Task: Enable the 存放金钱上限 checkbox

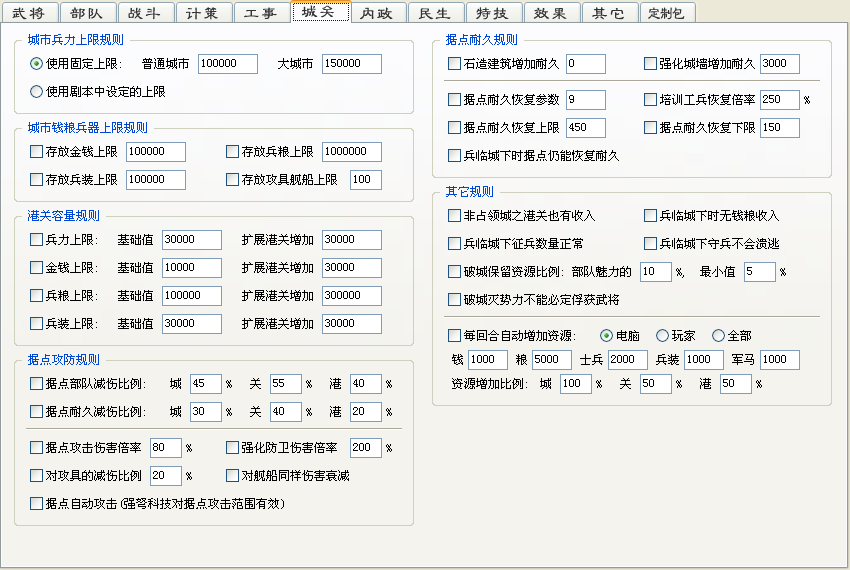Action: click(37, 152)
